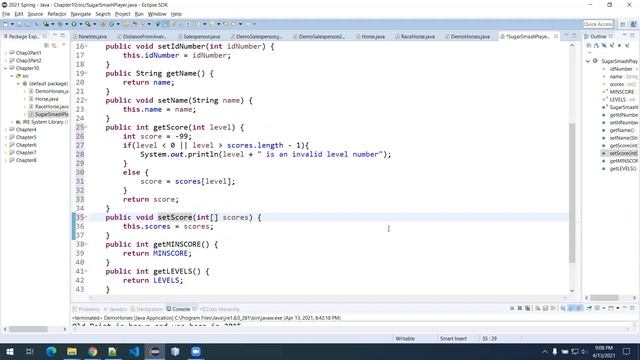The width and height of the screenshot is (640, 360).
Task: Open the File menu
Action: coord(6,14)
